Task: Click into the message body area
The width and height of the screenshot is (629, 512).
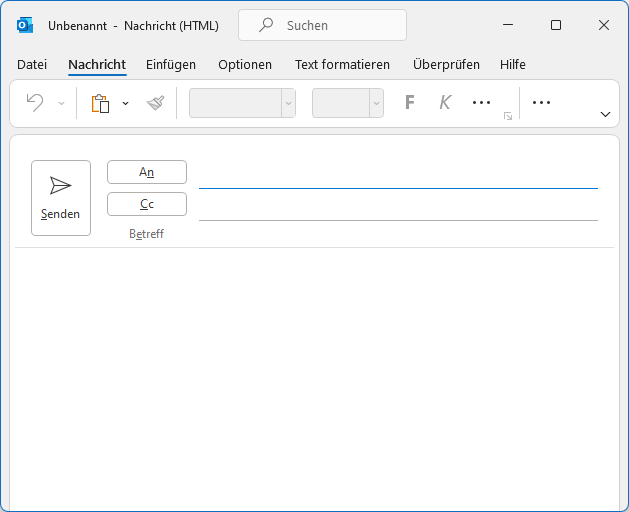Action: pyautogui.click(x=314, y=370)
